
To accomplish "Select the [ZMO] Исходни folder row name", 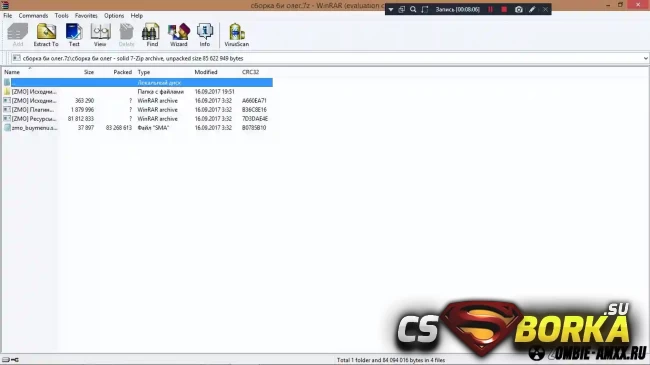I will click(34, 92).
